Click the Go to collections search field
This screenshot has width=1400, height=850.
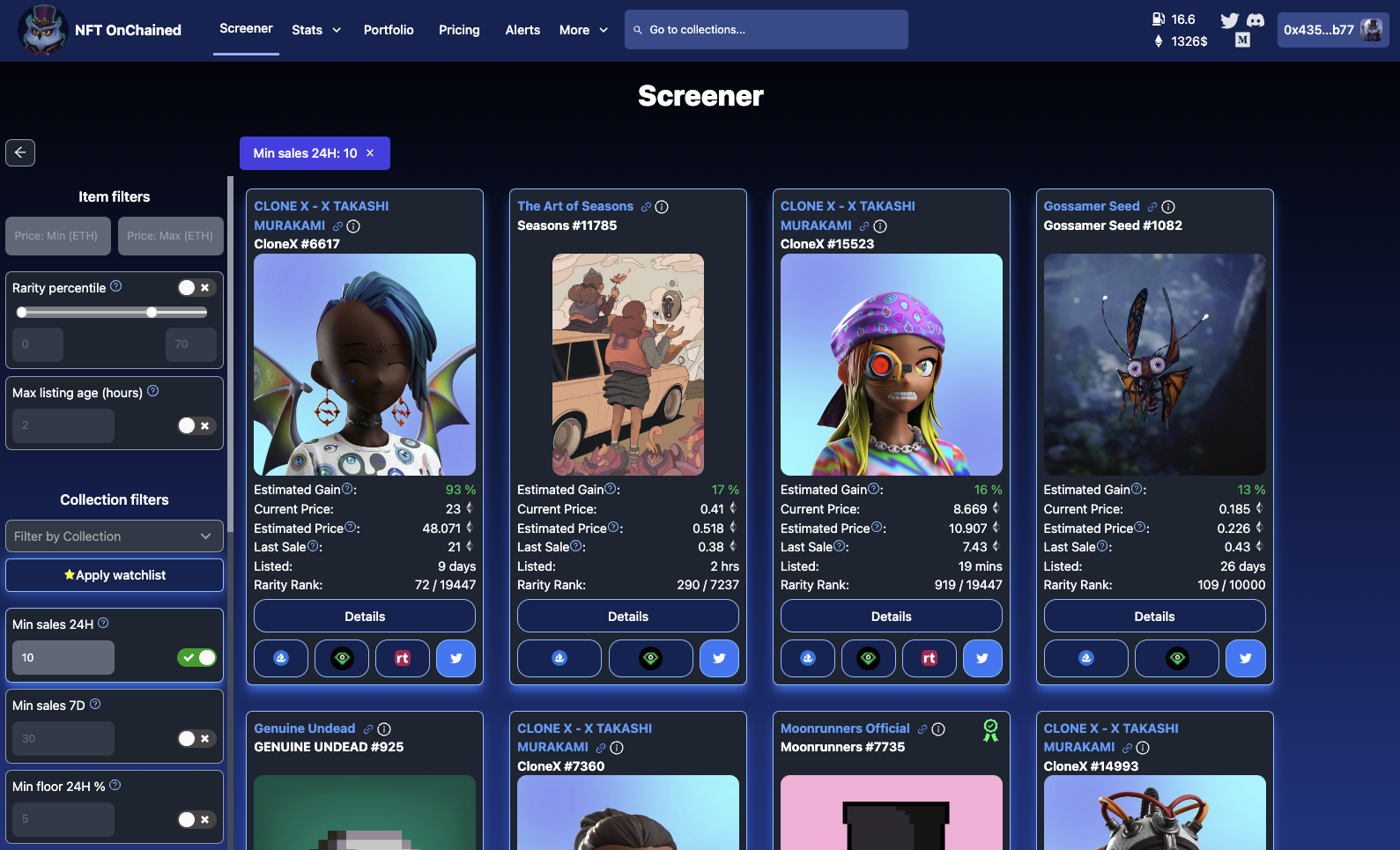(767, 30)
